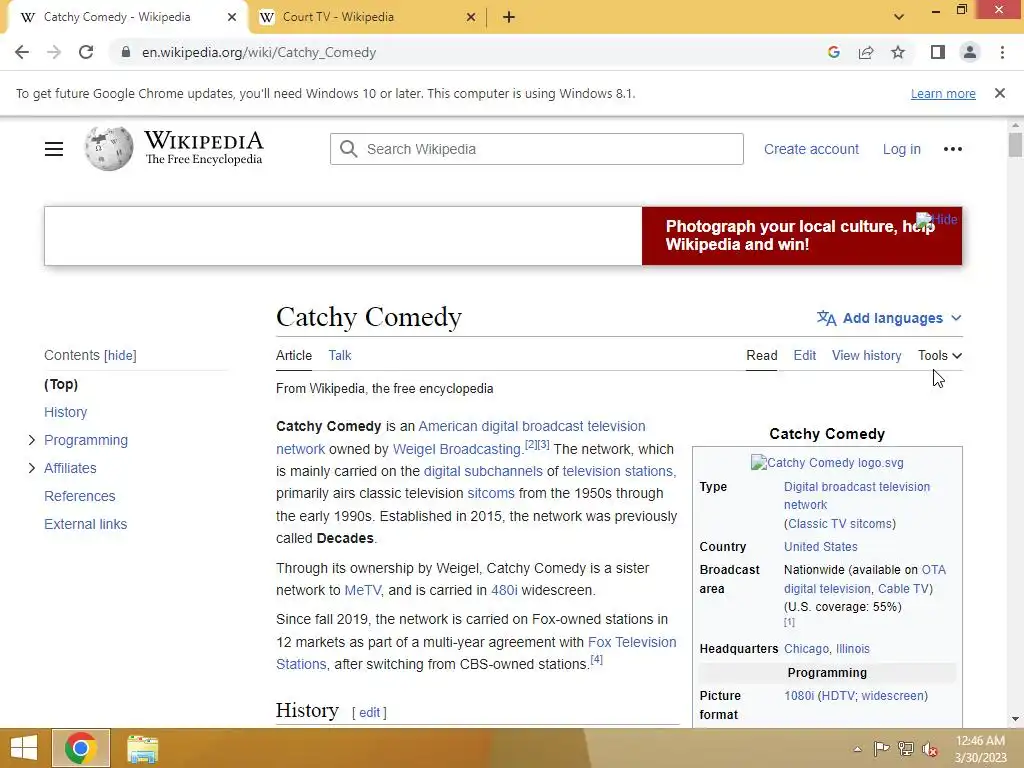Switch to Court TV - Wikipedia tab

368,17
